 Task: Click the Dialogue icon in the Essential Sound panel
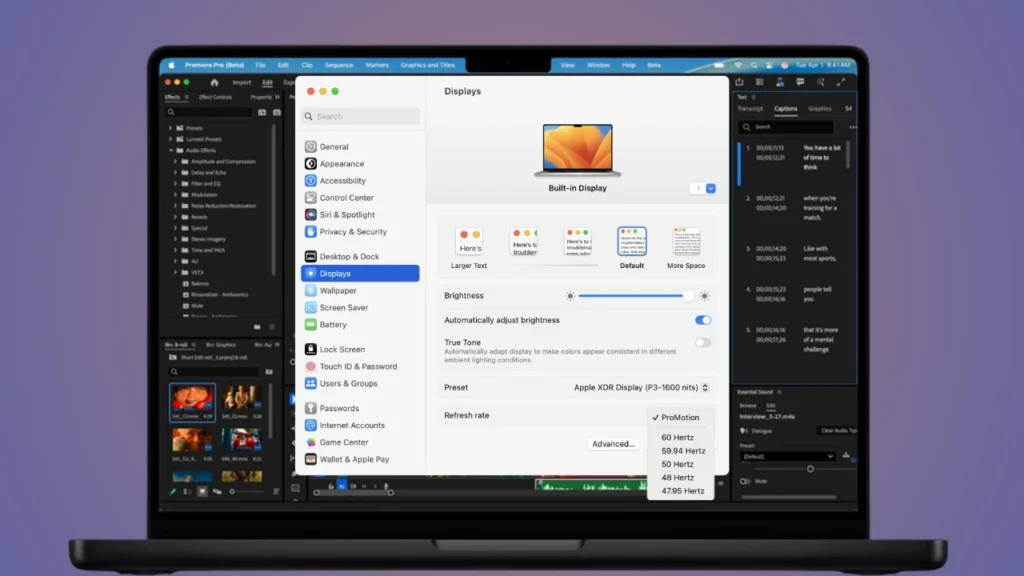pos(745,431)
